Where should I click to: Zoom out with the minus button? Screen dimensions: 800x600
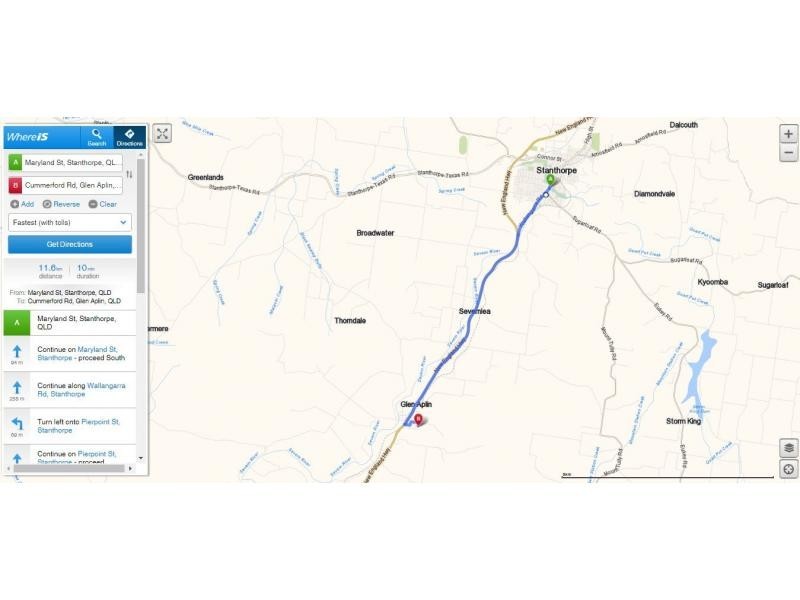click(788, 153)
